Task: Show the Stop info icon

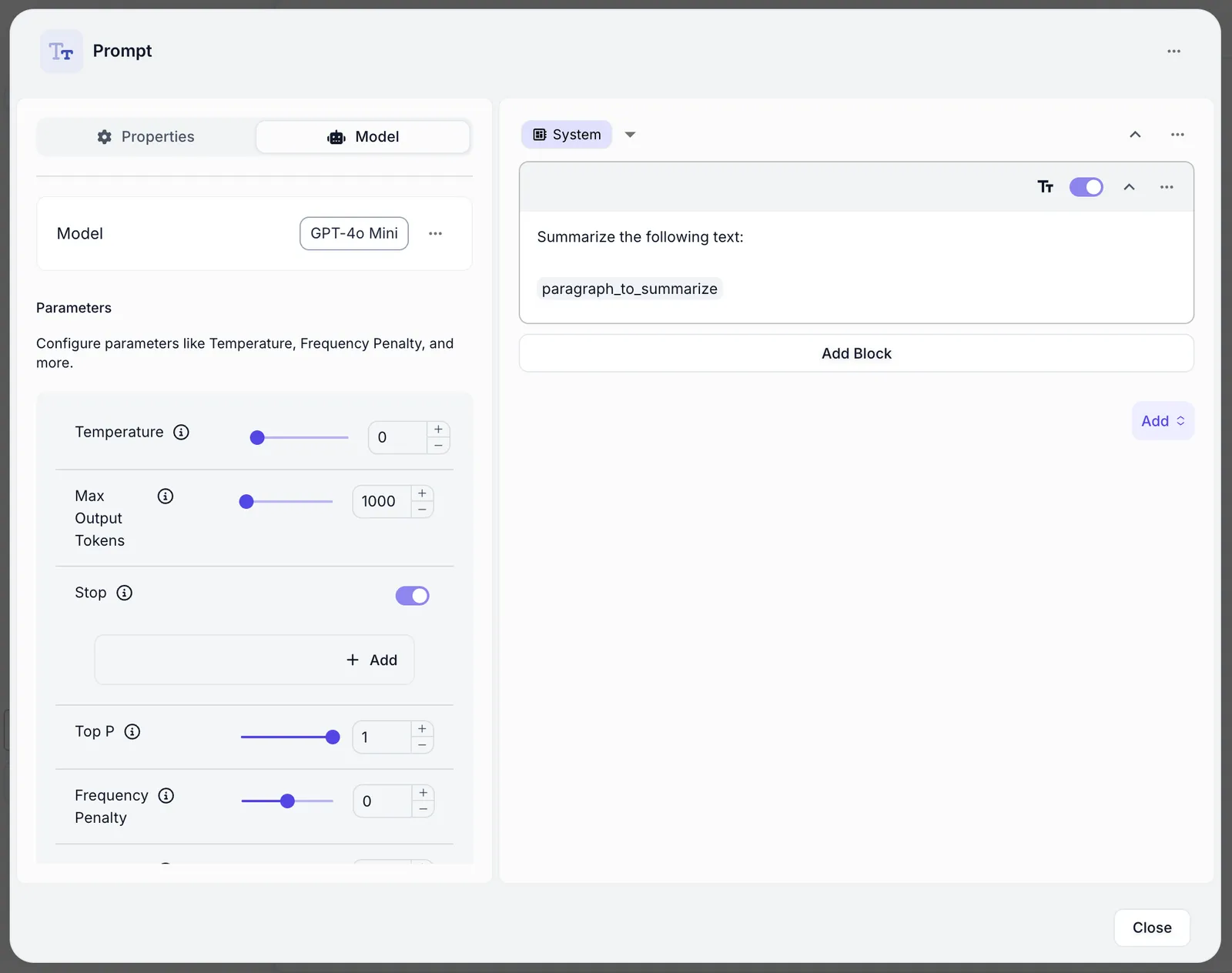Action: click(124, 593)
